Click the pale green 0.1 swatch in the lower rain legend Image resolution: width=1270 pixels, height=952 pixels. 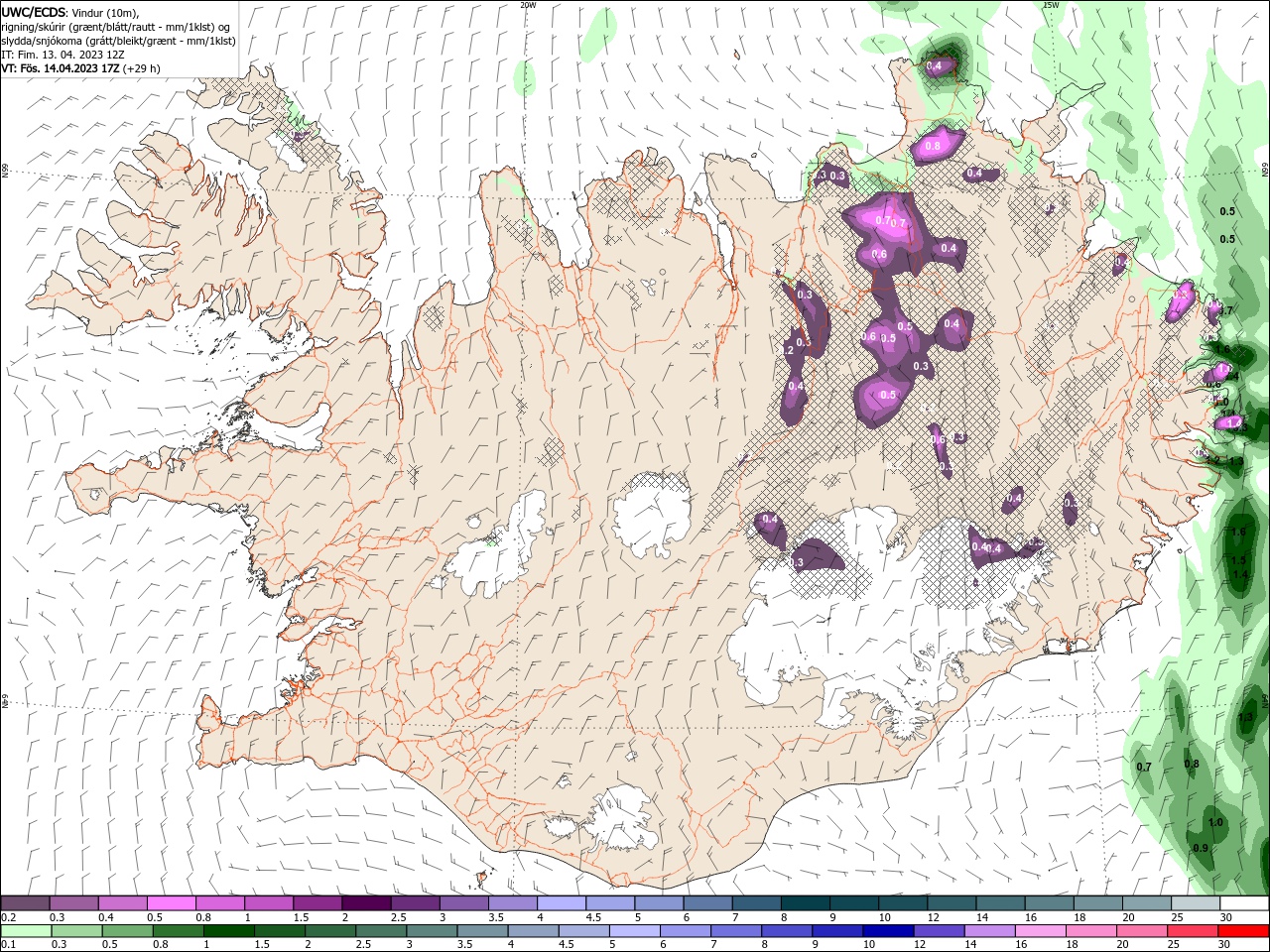26,931
